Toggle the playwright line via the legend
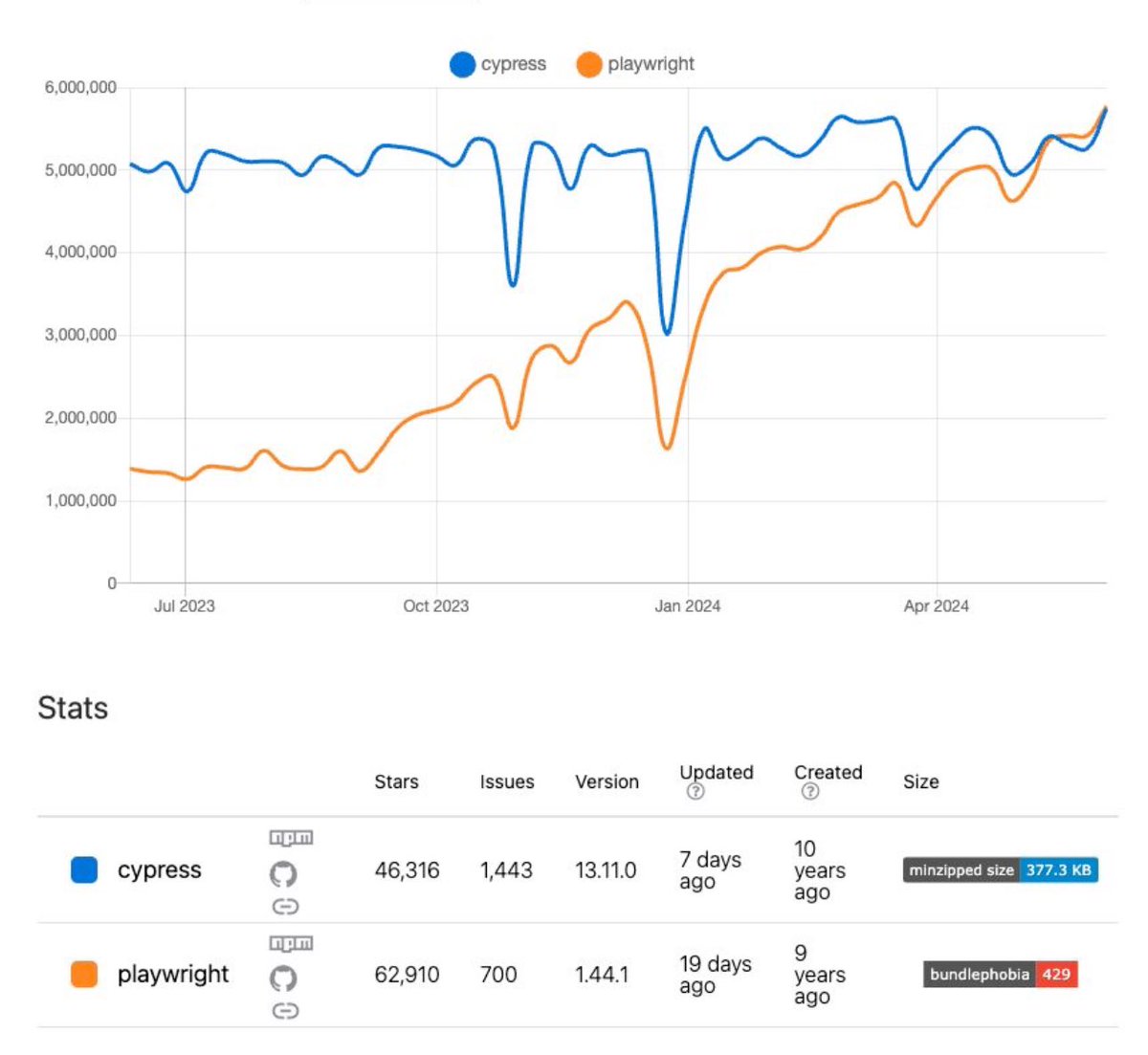Viewport: 1148px width, 1055px height. click(x=634, y=64)
